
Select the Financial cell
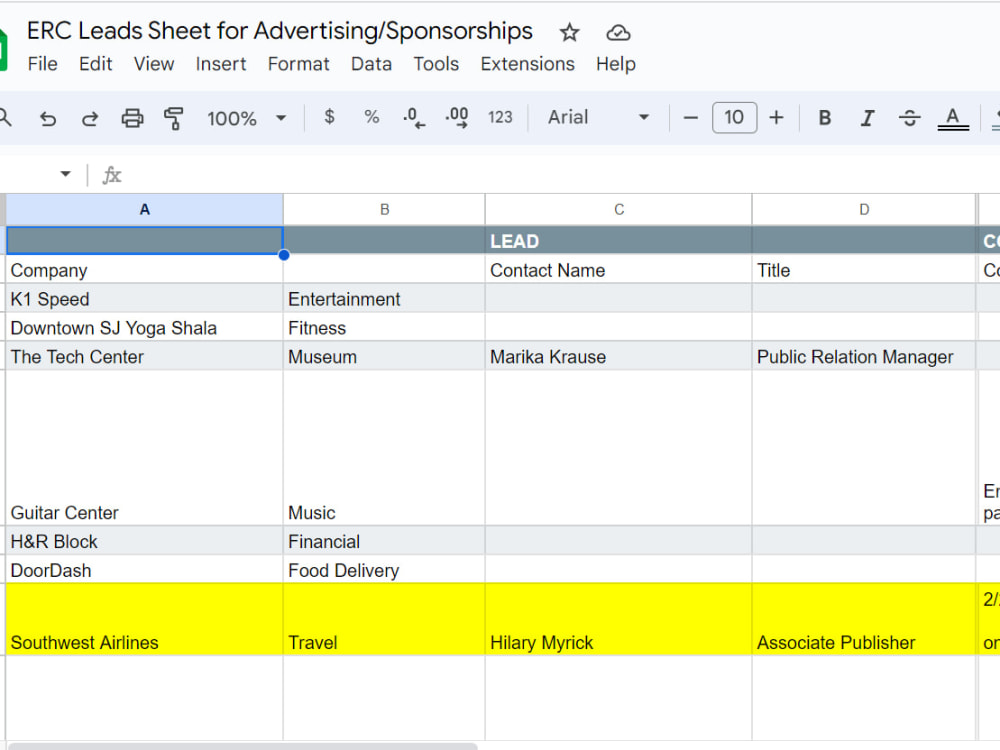(384, 541)
